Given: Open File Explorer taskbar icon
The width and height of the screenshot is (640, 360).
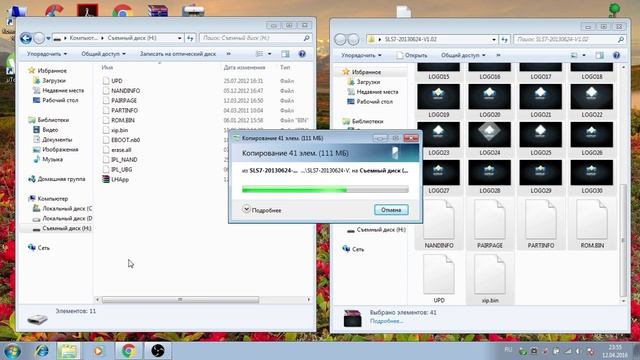Looking at the screenshot, I should click(68, 351).
